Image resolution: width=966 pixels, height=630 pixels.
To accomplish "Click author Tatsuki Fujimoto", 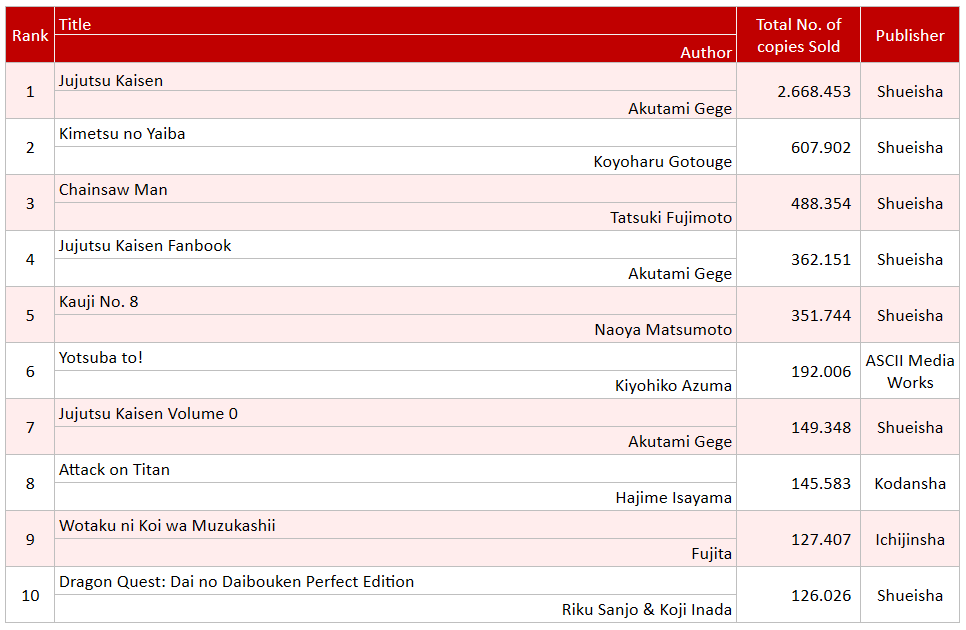I will (x=671, y=218).
